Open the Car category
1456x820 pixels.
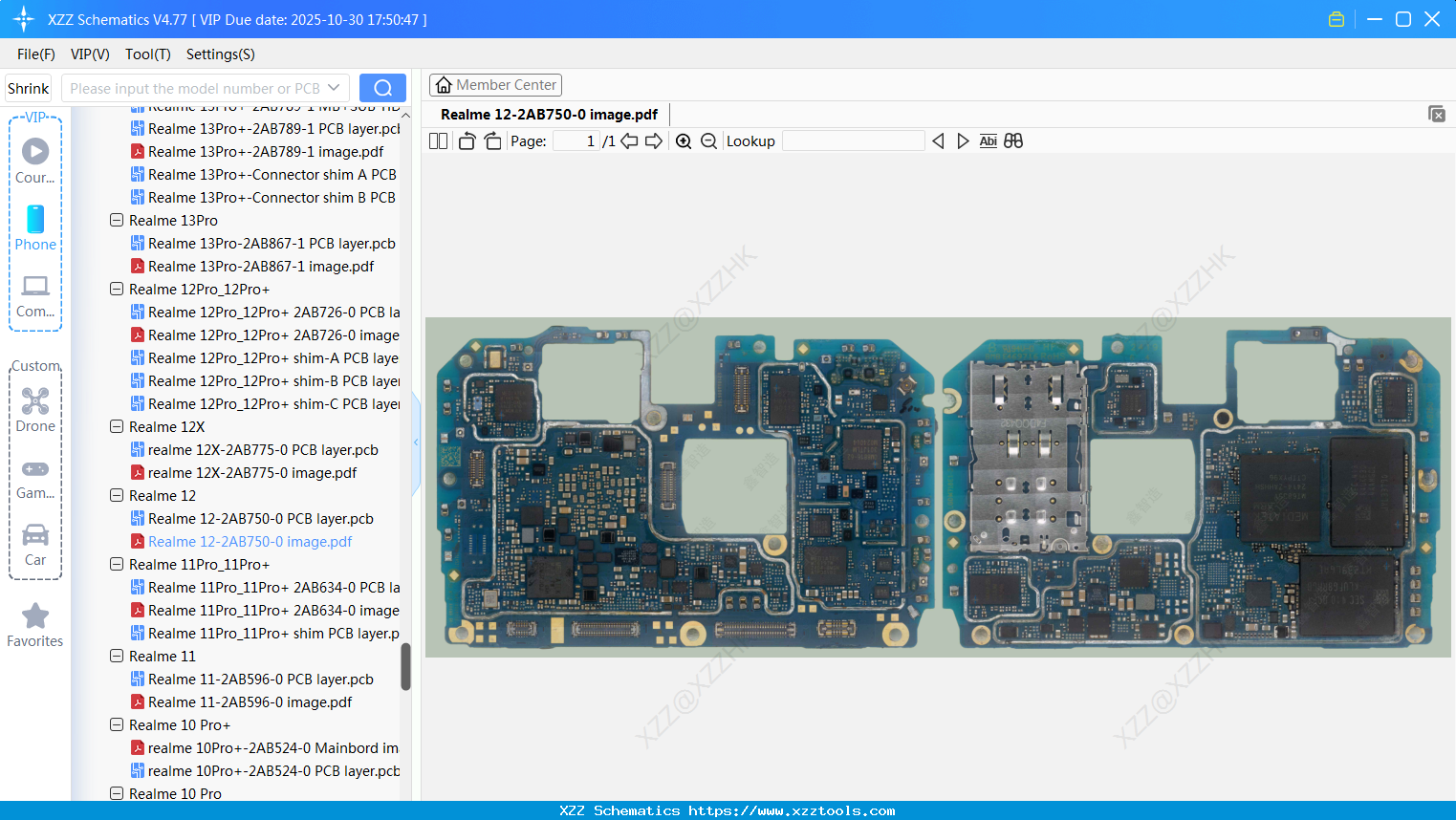[35, 545]
